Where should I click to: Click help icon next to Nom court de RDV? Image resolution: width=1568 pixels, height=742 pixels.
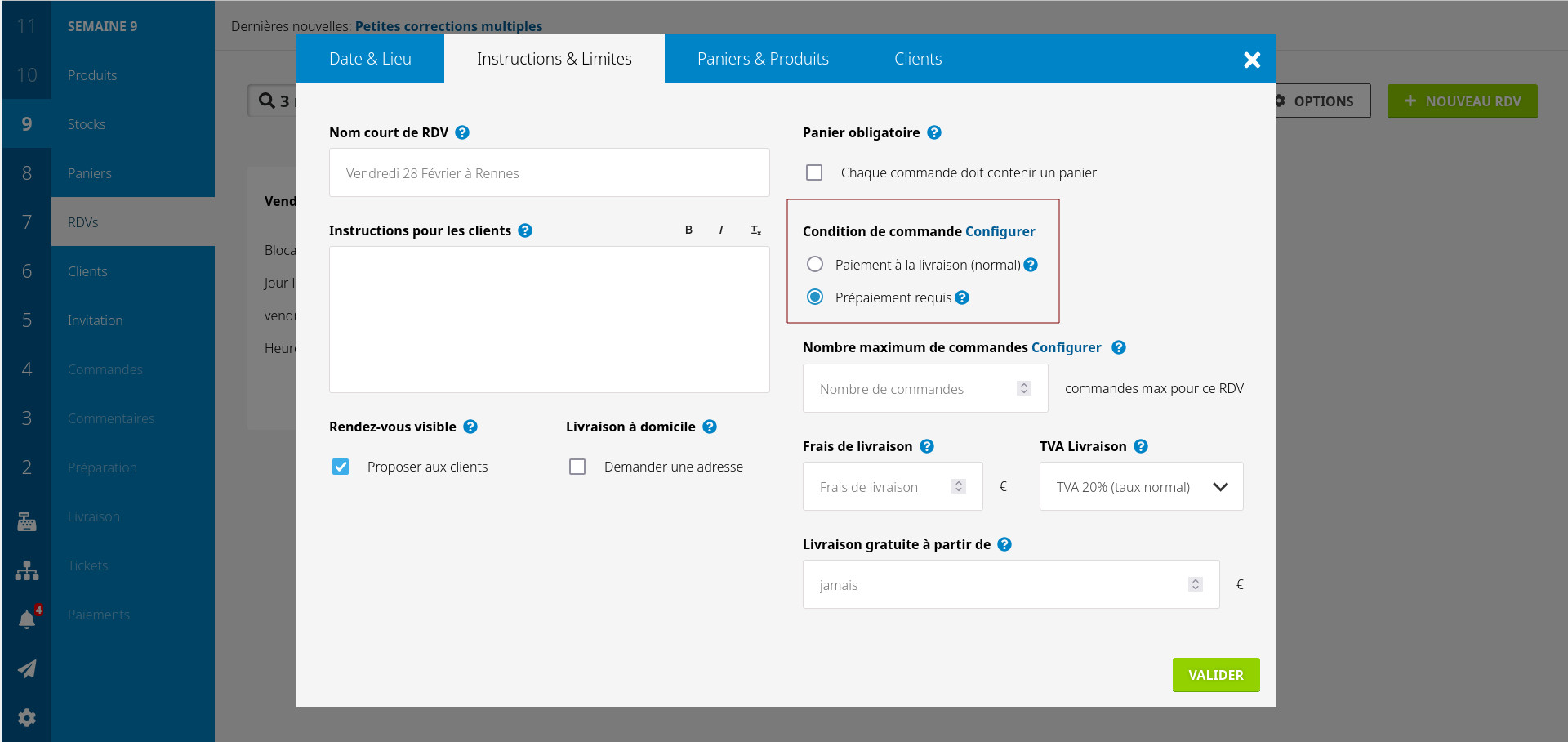[462, 132]
